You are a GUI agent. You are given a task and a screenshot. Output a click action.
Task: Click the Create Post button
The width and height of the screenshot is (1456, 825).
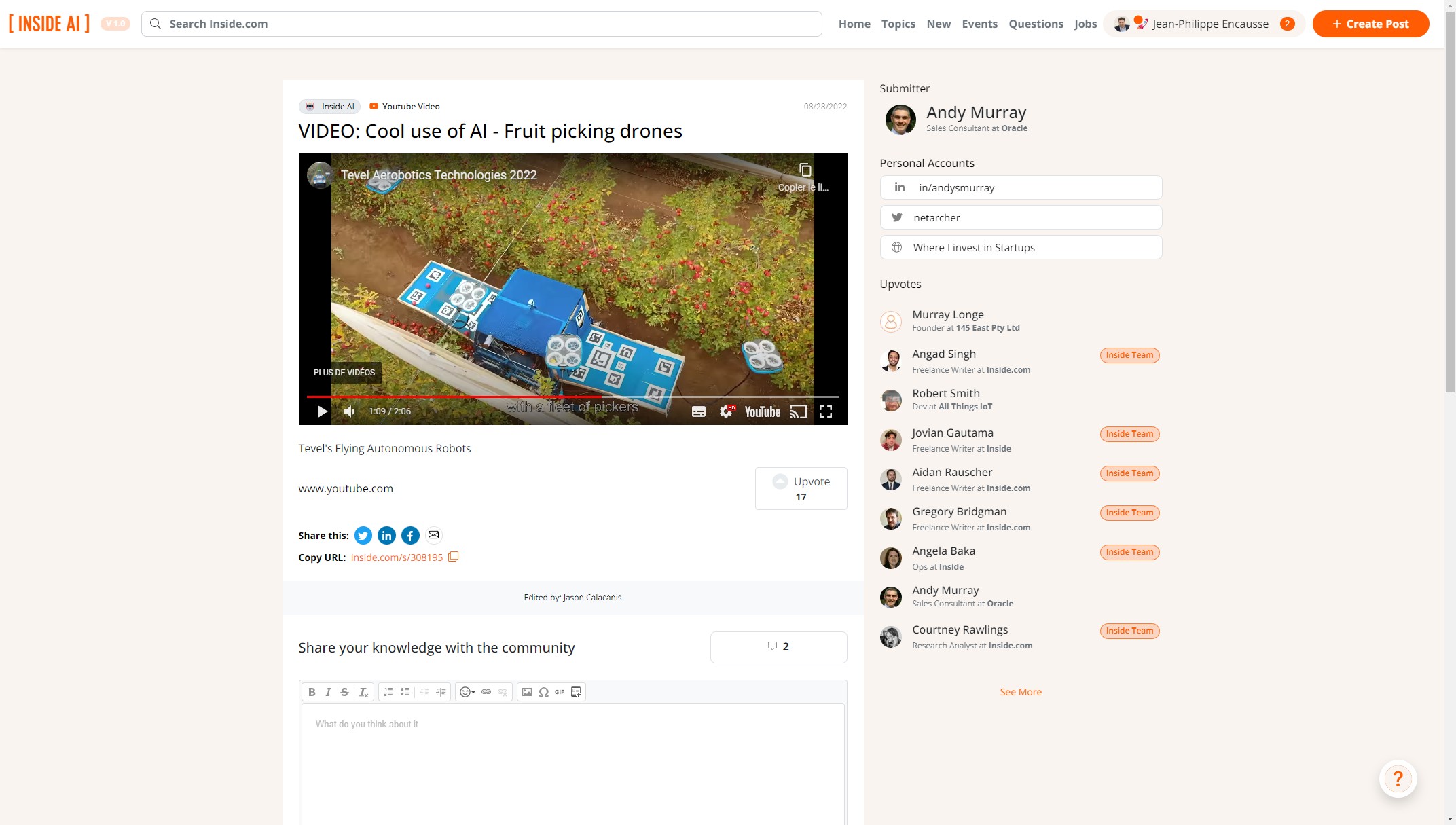(x=1370, y=24)
